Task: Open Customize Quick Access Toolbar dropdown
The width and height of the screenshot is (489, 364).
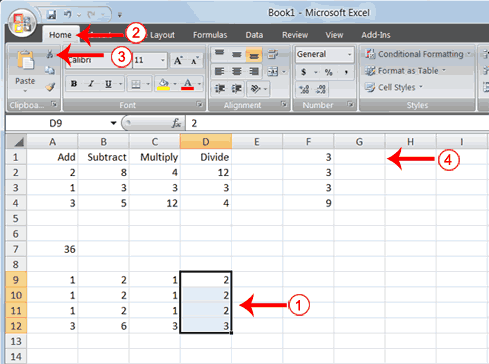Action: (120, 15)
